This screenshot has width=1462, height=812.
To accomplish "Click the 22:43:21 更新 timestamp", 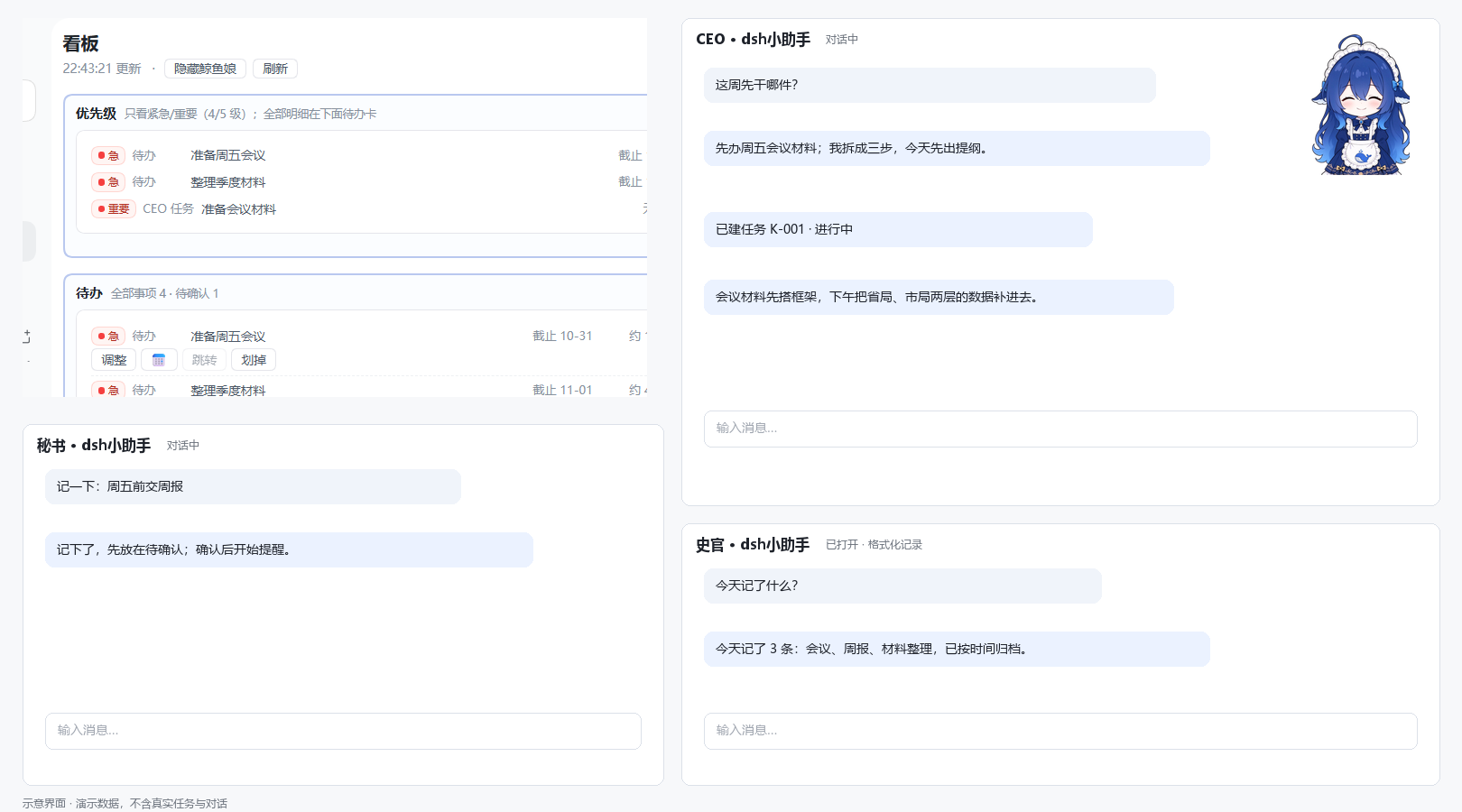I will coord(102,69).
